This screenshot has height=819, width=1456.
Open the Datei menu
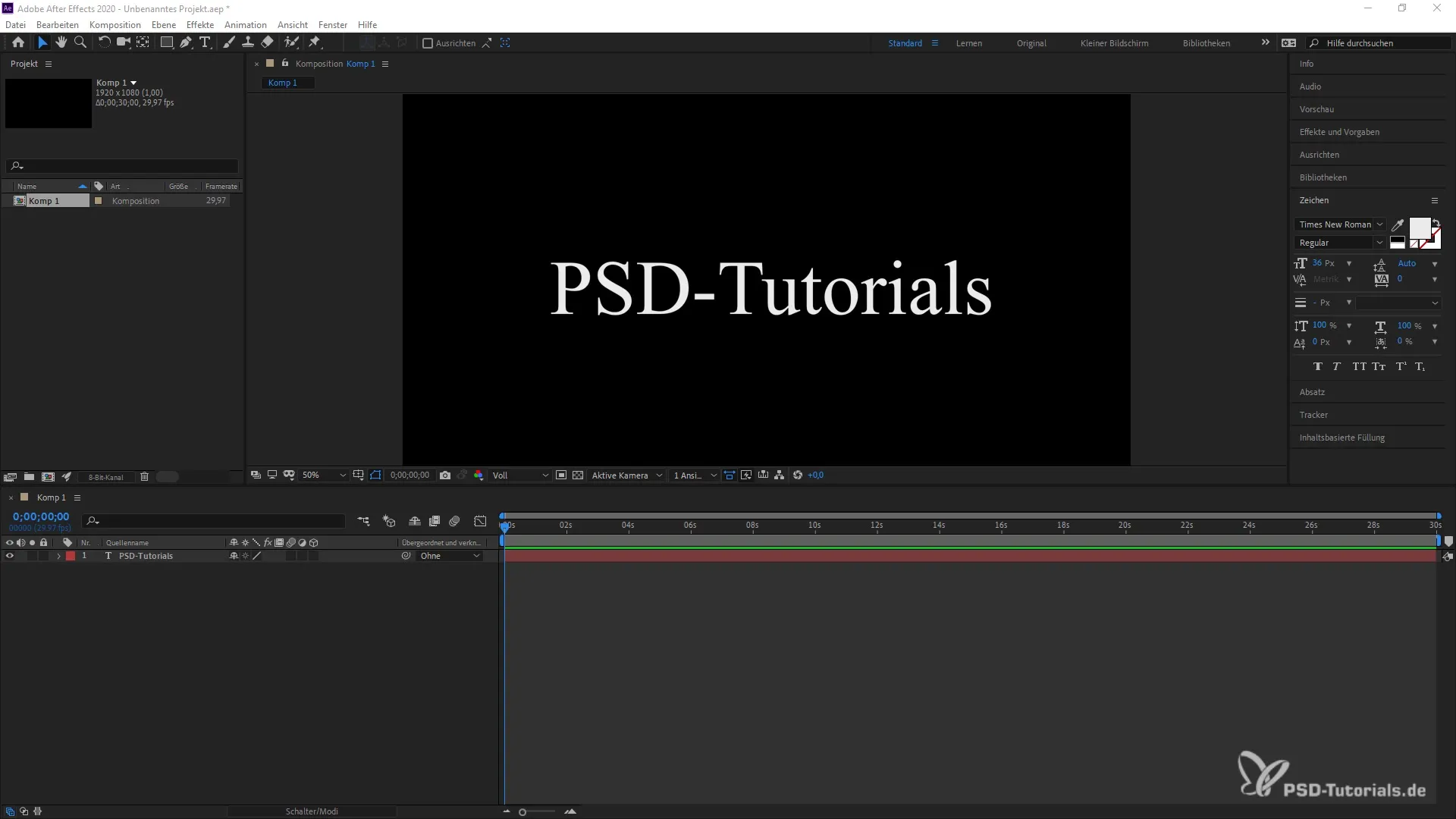15,24
